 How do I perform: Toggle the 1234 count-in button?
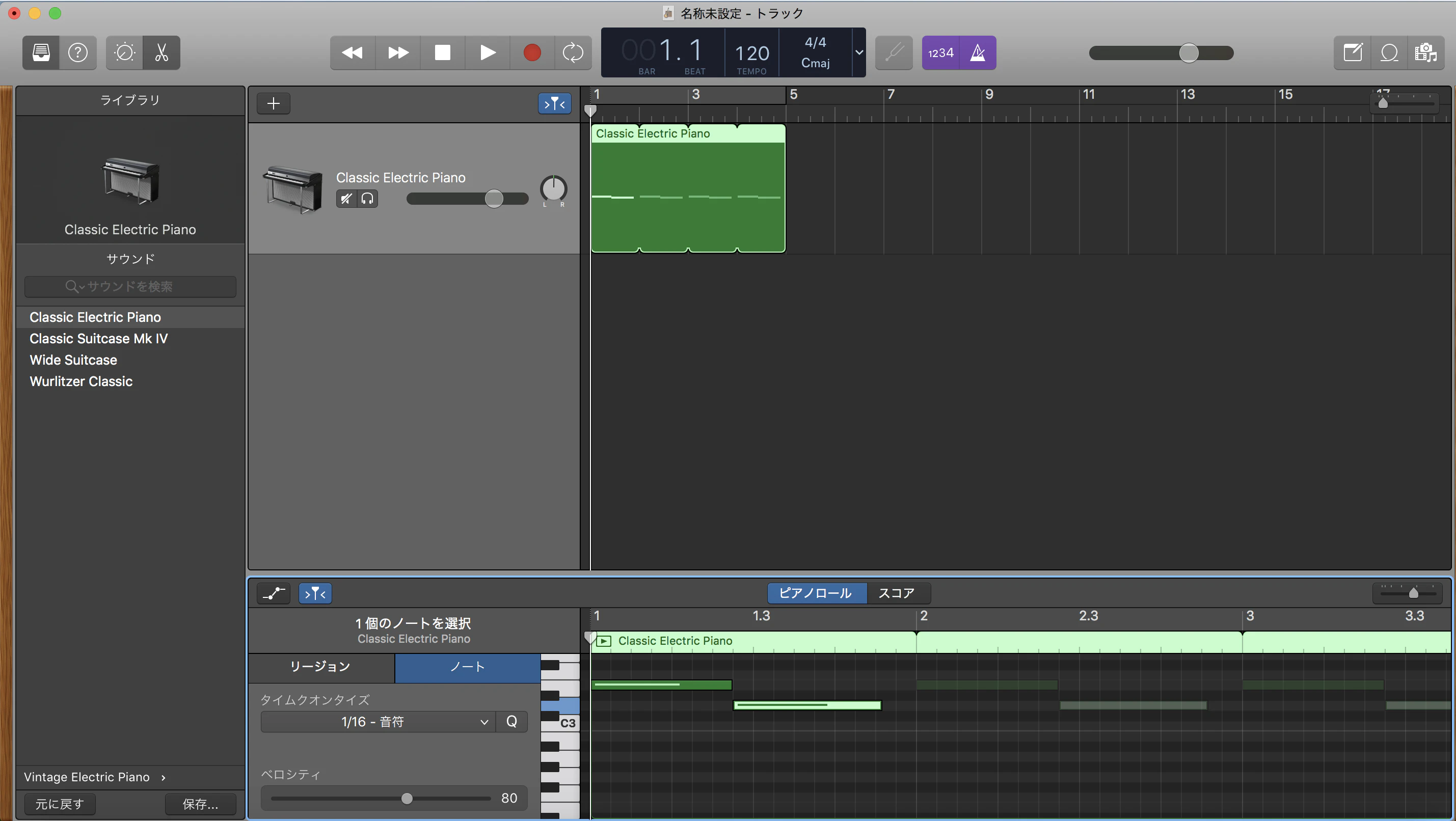(x=940, y=52)
